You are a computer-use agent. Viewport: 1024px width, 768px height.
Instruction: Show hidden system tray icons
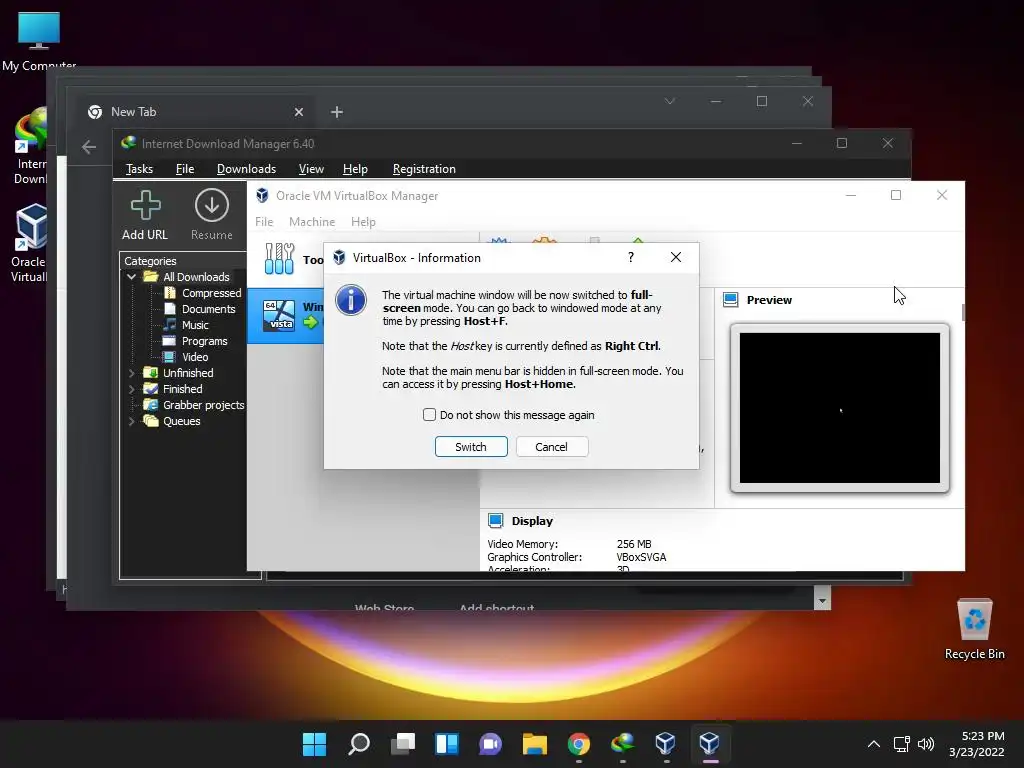874,744
